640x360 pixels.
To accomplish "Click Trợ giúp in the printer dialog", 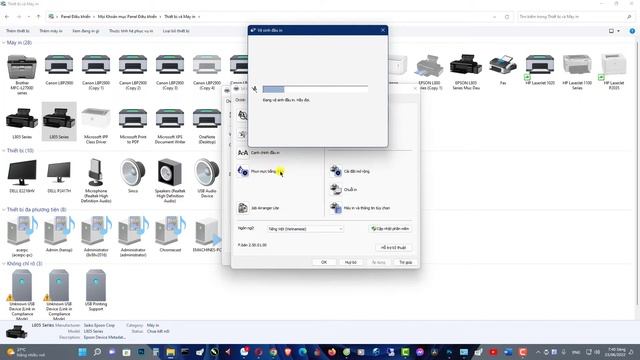I will (x=406, y=262).
